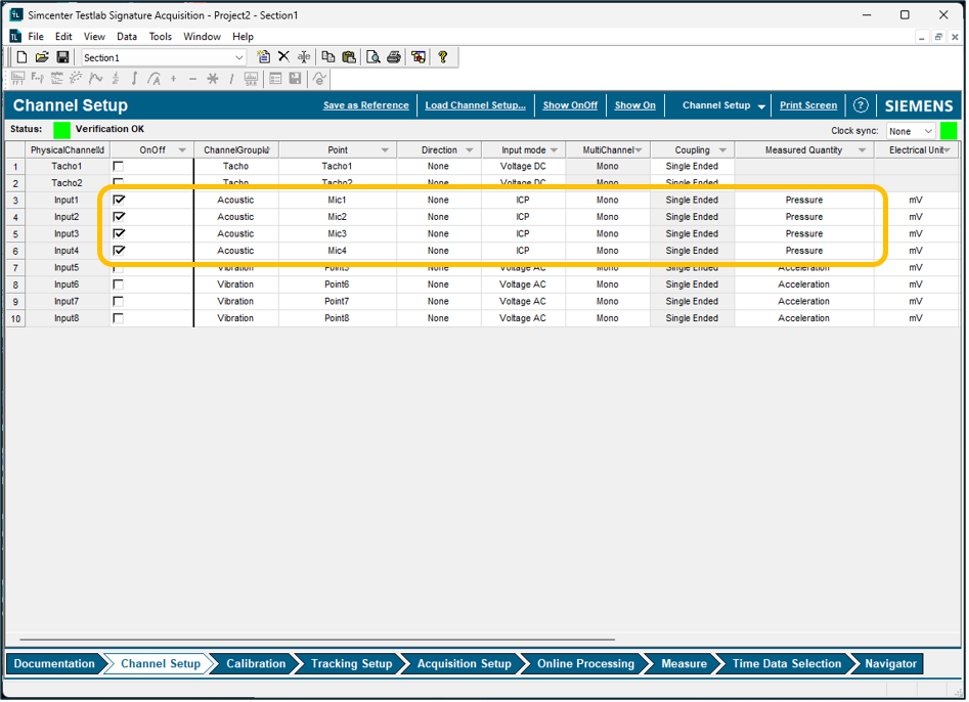
Task: Open the Channel Setup view dropdown in header
Action: click(x=761, y=106)
